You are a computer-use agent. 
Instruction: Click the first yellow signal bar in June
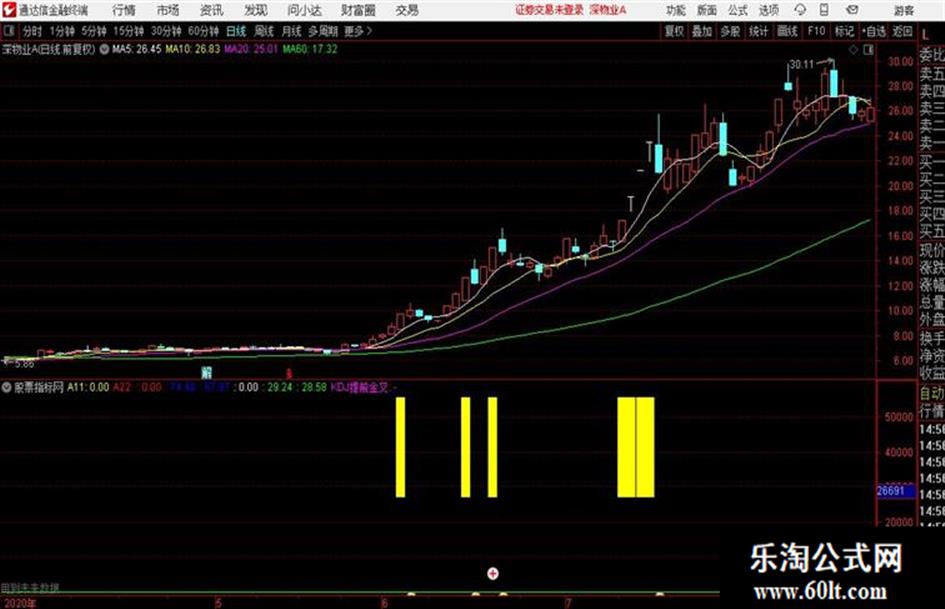(400, 447)
